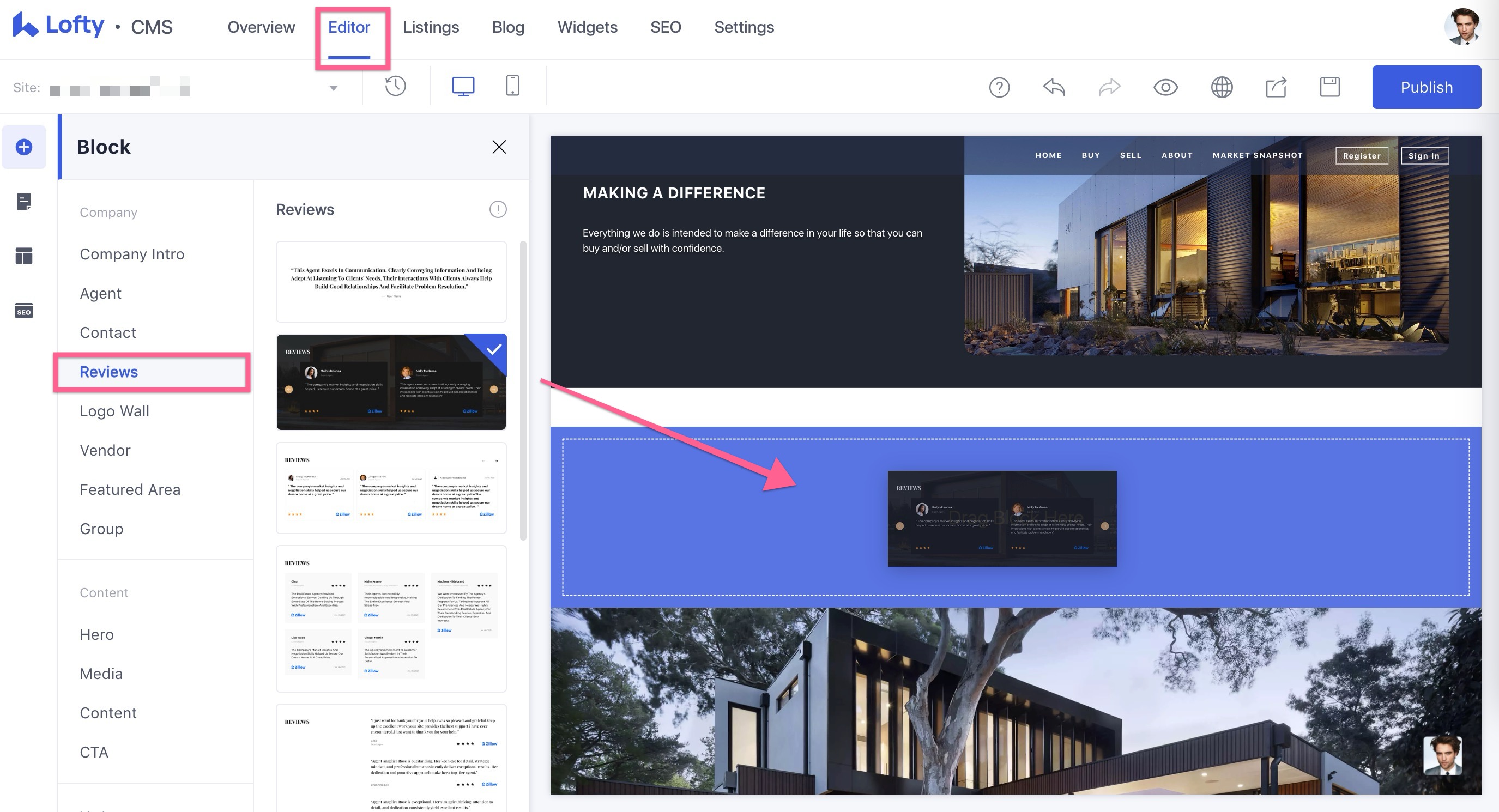Click BUY in site preview navigation
This screenshot has width=1499, height=812.
1091,155
